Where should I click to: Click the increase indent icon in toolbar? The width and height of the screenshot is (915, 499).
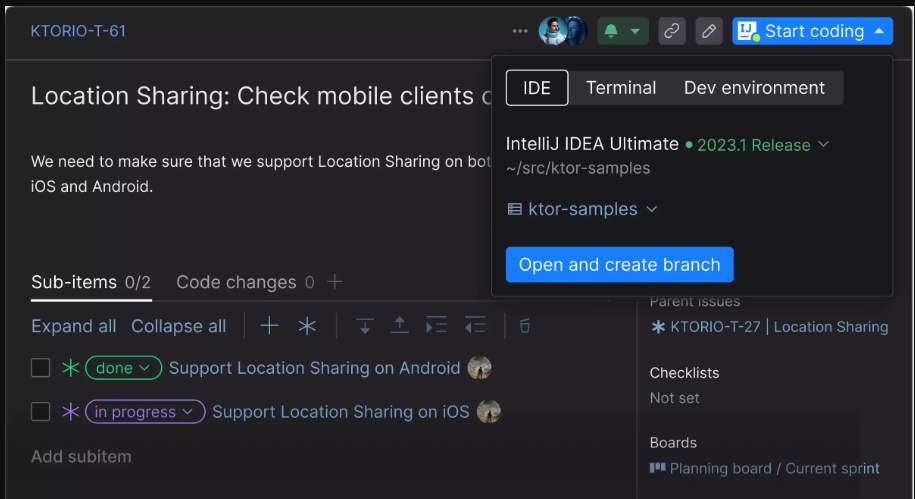point(436,326)
